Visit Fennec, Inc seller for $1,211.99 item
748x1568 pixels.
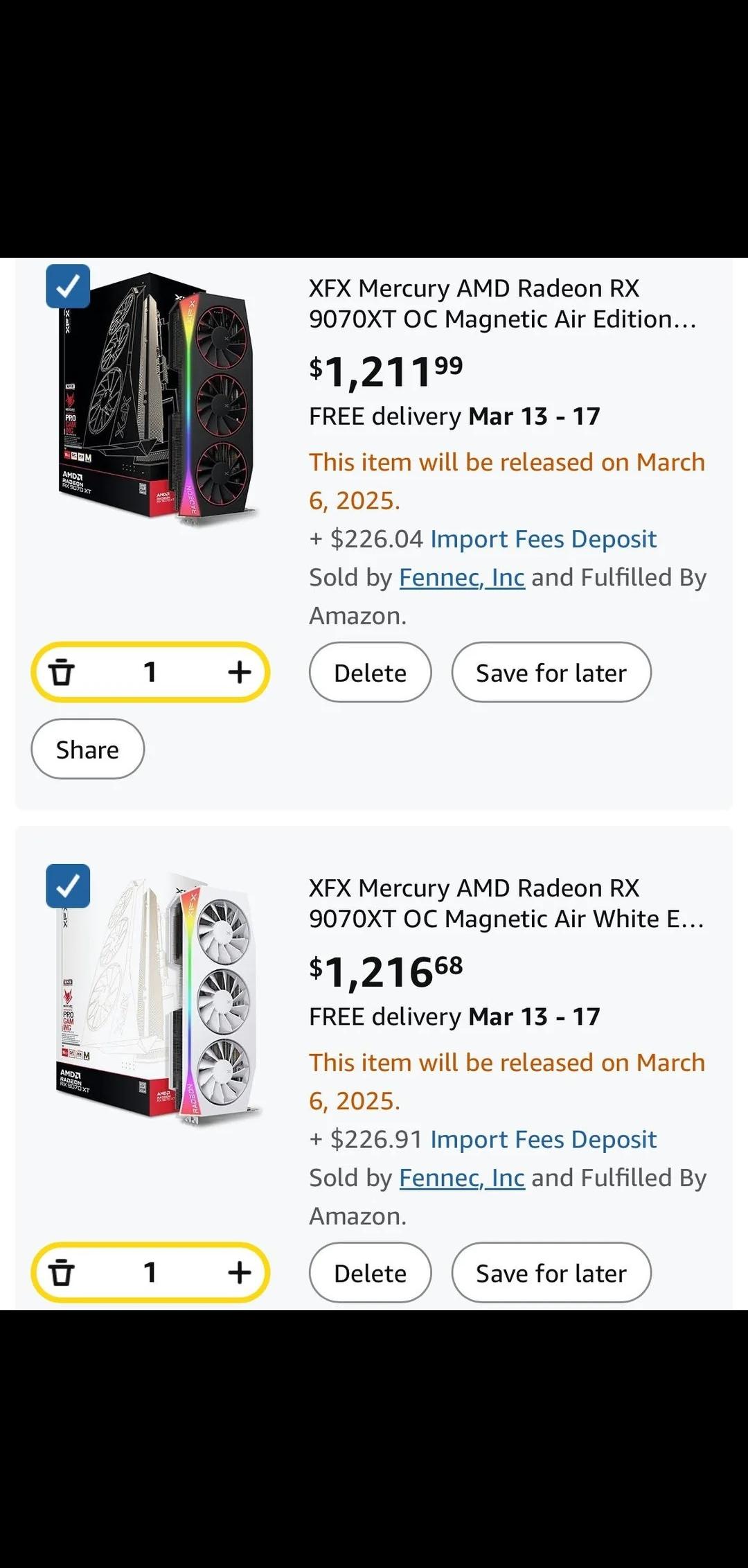click(461, 577)
